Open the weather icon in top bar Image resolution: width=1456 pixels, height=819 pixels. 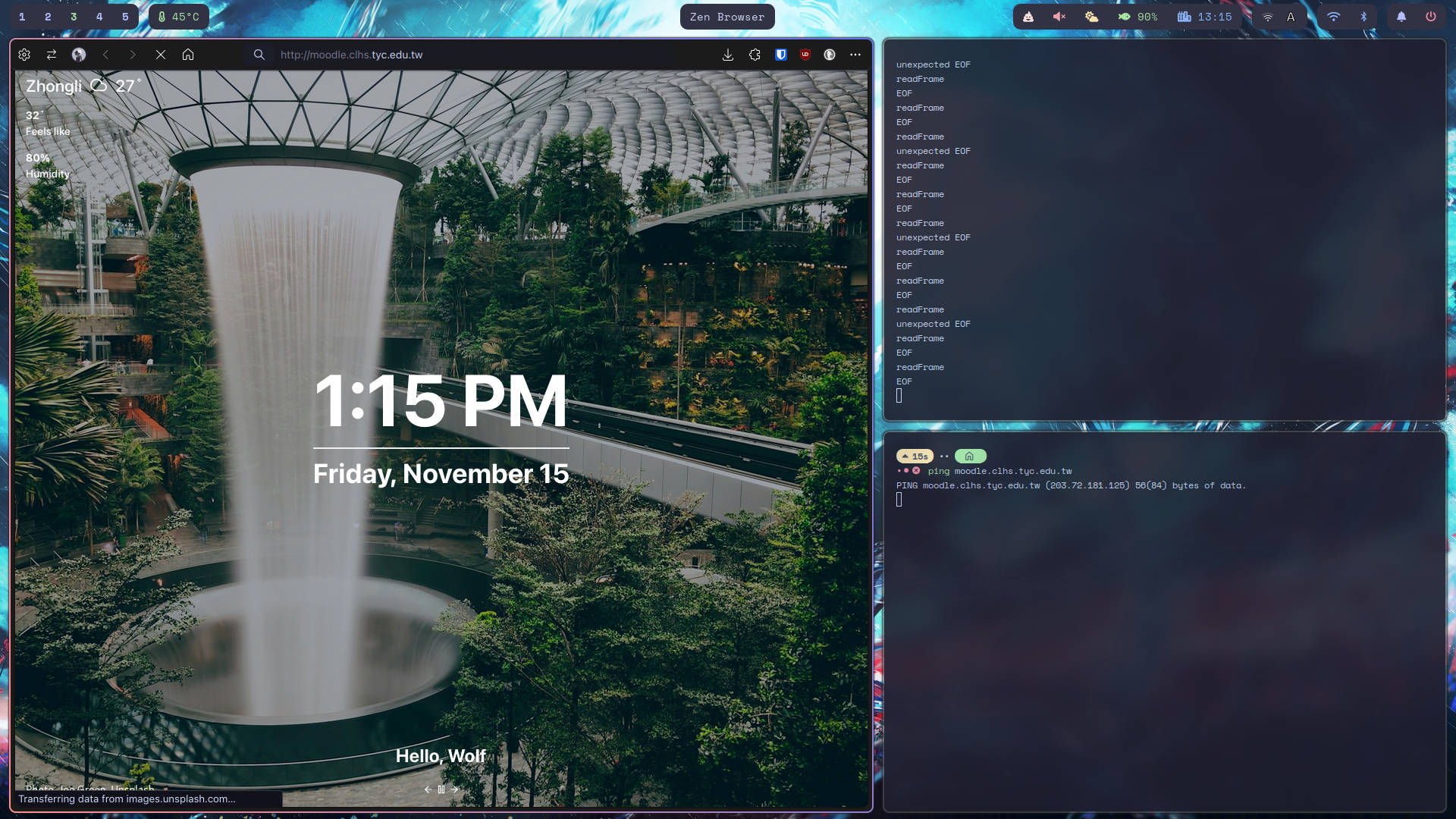pos(1091,17)
